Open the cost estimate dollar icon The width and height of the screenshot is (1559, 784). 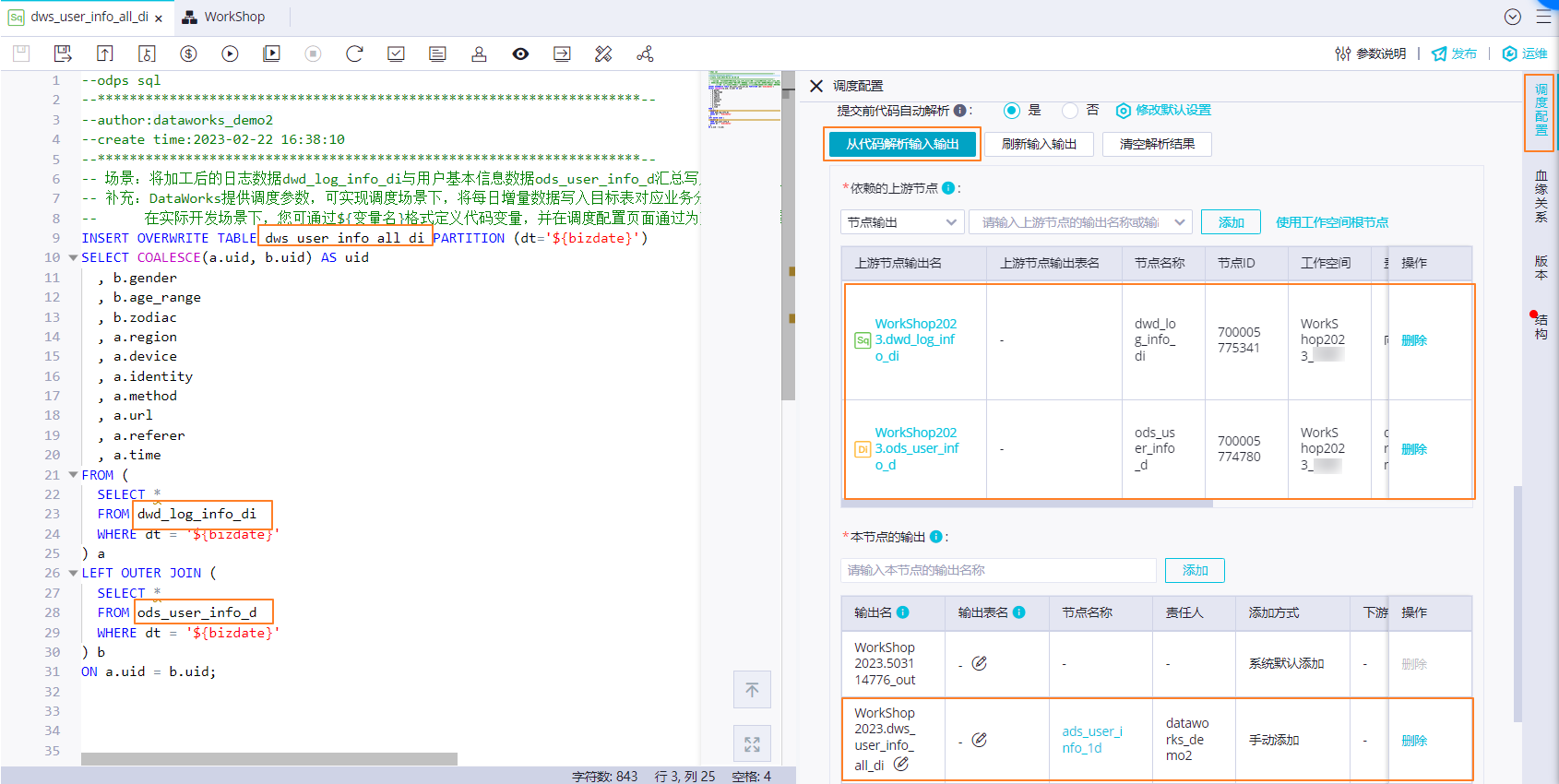(x=188, y=53)
